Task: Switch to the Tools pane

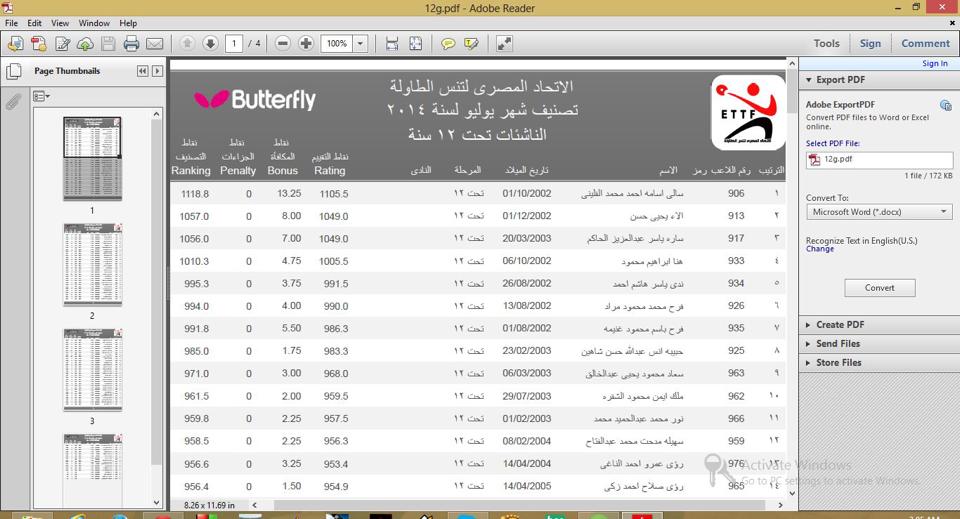Action: [x=827, y=43]
